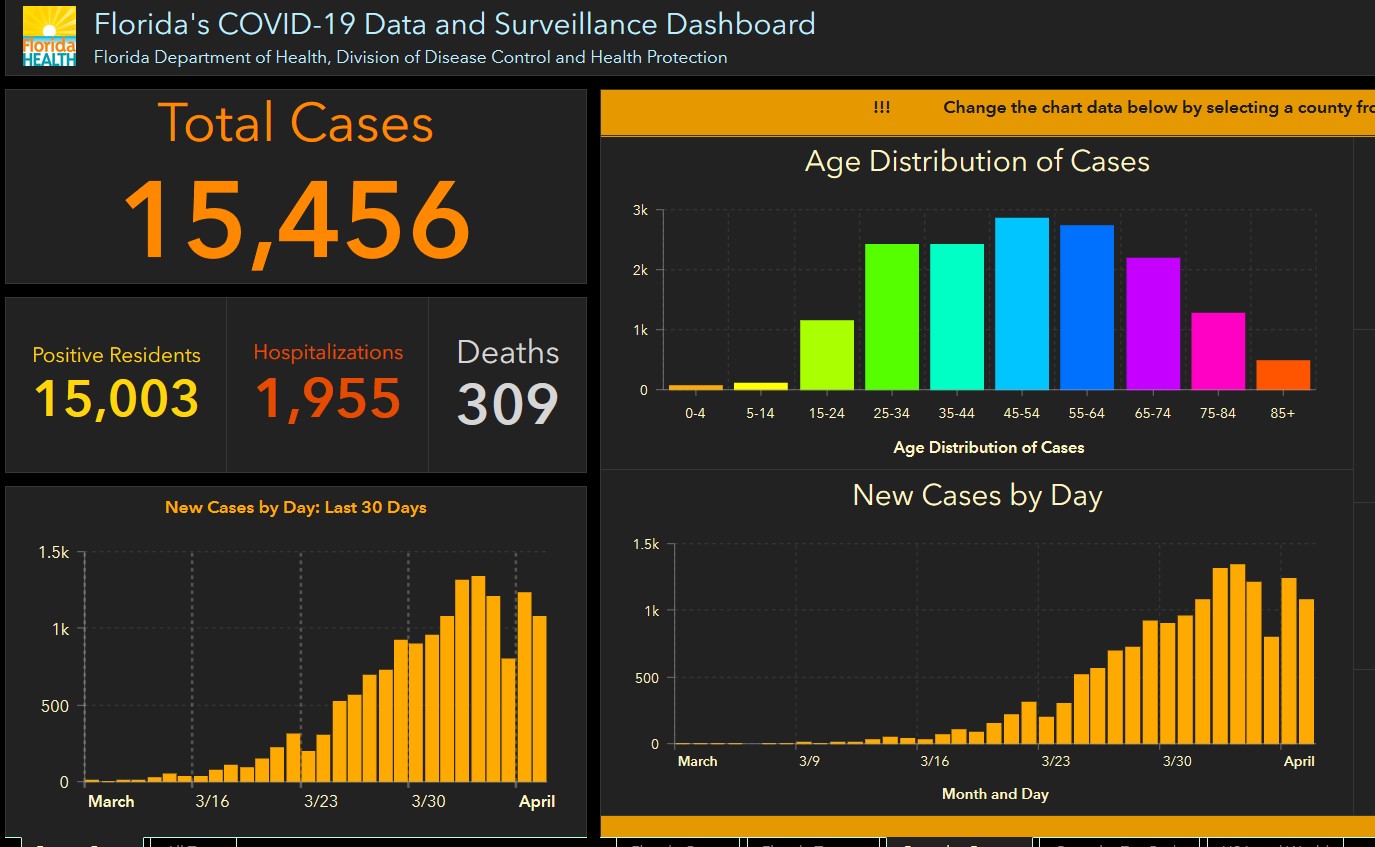This screenshot has height=847, width=1375.
Task: Click "April" label in Last 30 Days chart
Action: coord(537,801)
